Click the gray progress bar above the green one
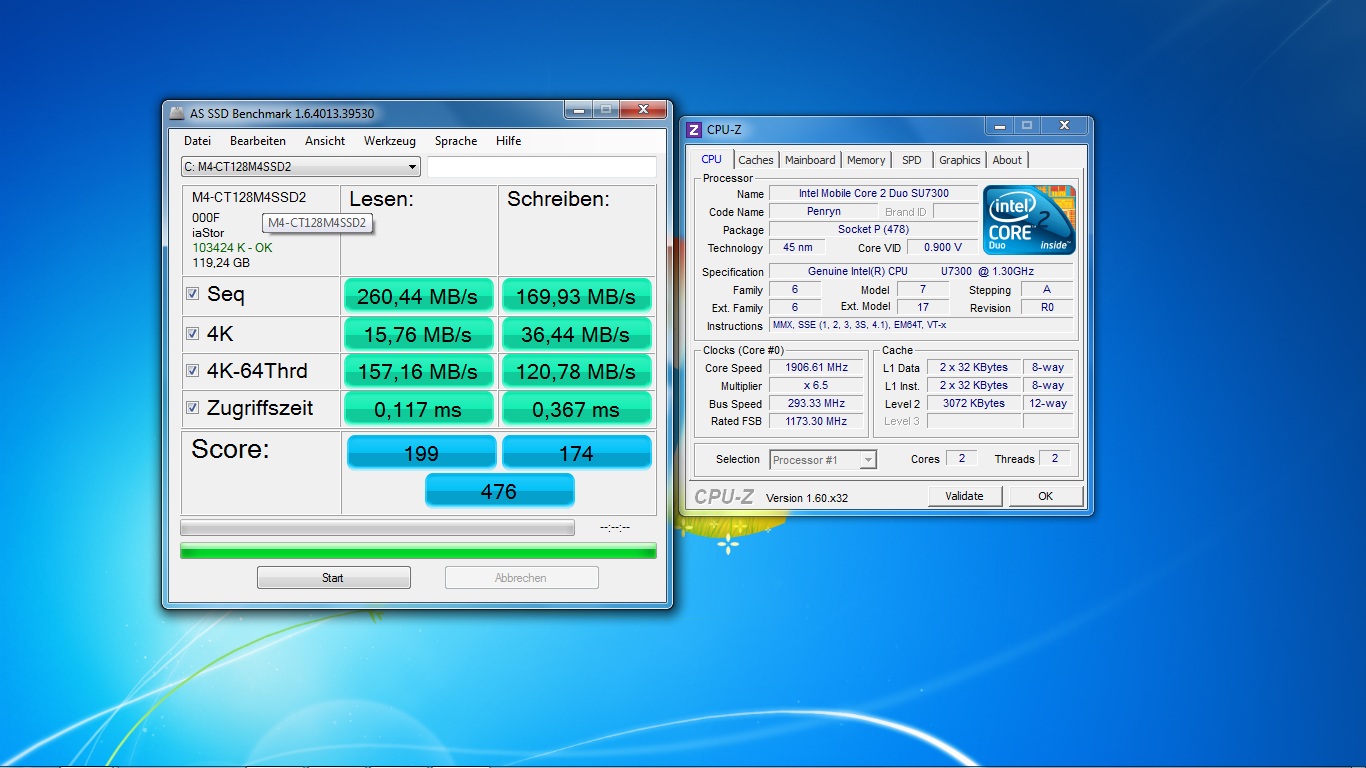Image resolution: width=1366 pixels, height=768 pixels. pyautogui.click(x=377, y=528)
